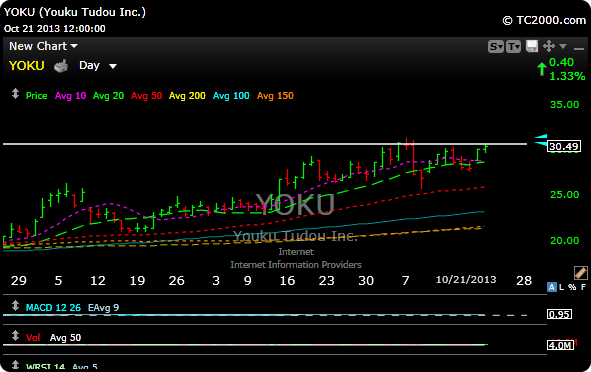Click the save floppy disk icon

pos(531,46)
